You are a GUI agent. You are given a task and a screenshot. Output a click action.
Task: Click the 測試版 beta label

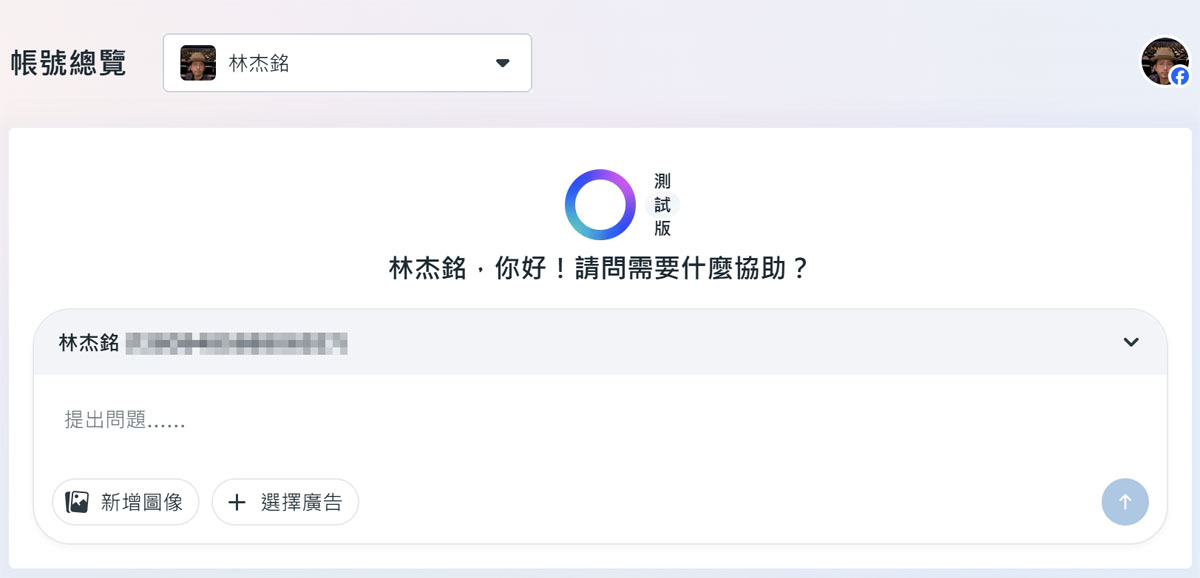(662, 205)
